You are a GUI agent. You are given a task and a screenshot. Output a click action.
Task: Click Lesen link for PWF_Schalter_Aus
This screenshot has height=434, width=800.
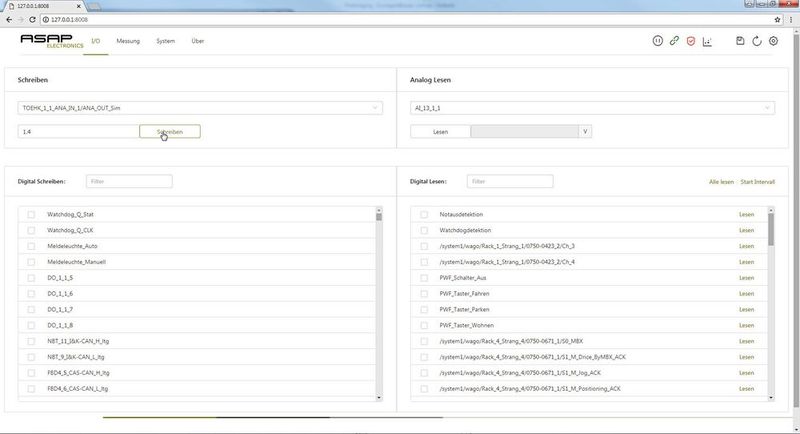746,278
